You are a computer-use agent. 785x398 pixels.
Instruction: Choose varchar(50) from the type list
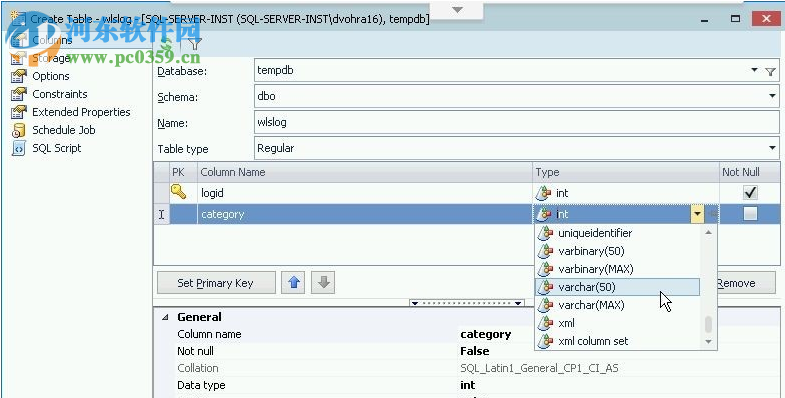617,287
